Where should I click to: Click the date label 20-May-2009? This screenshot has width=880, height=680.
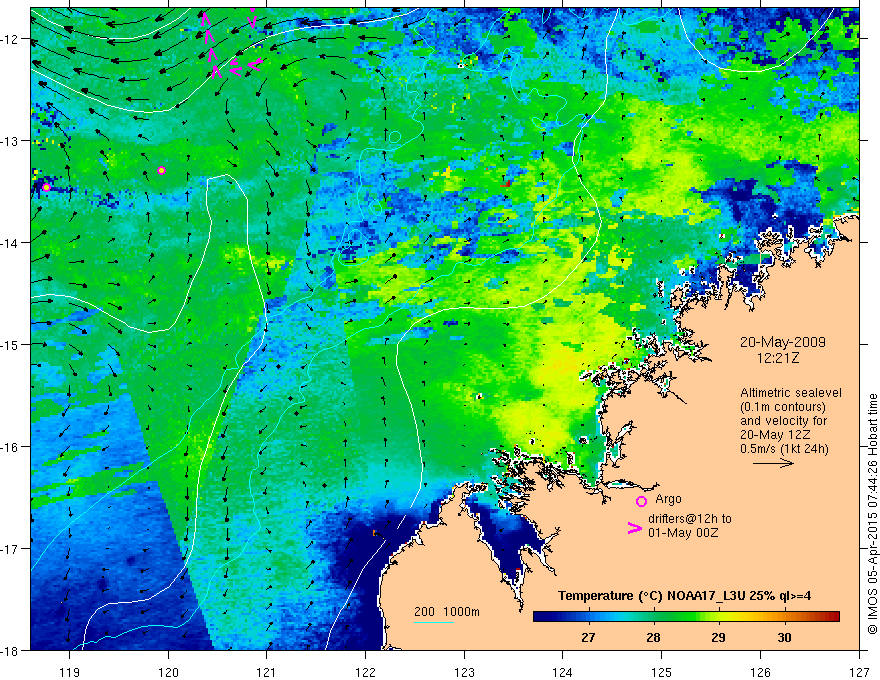click(782, 342)
